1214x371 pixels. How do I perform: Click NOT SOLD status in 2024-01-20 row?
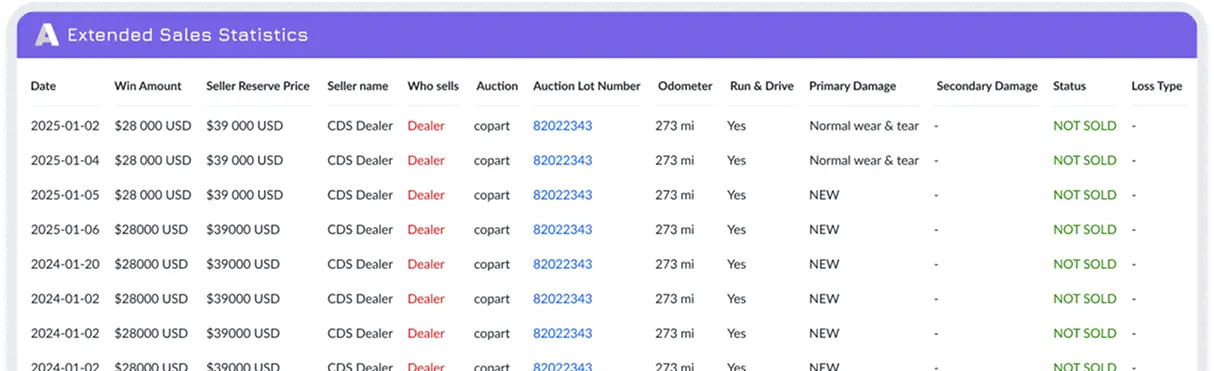[1085, 264]
